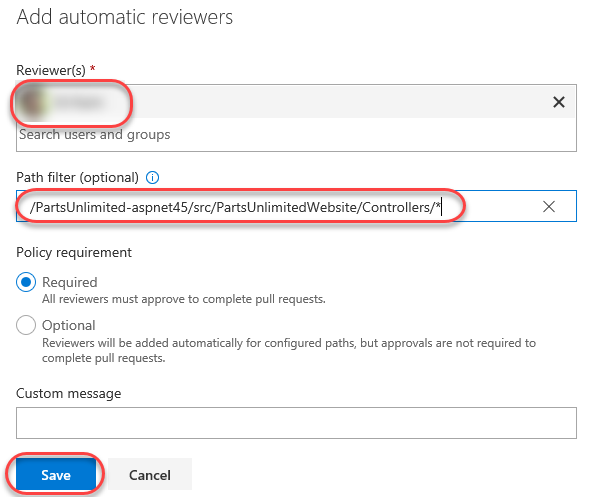Image resolution: width=596 pixels, height=497 pixels.
Task: Focus the Search users and groups field
Action: tap(296, 135)
